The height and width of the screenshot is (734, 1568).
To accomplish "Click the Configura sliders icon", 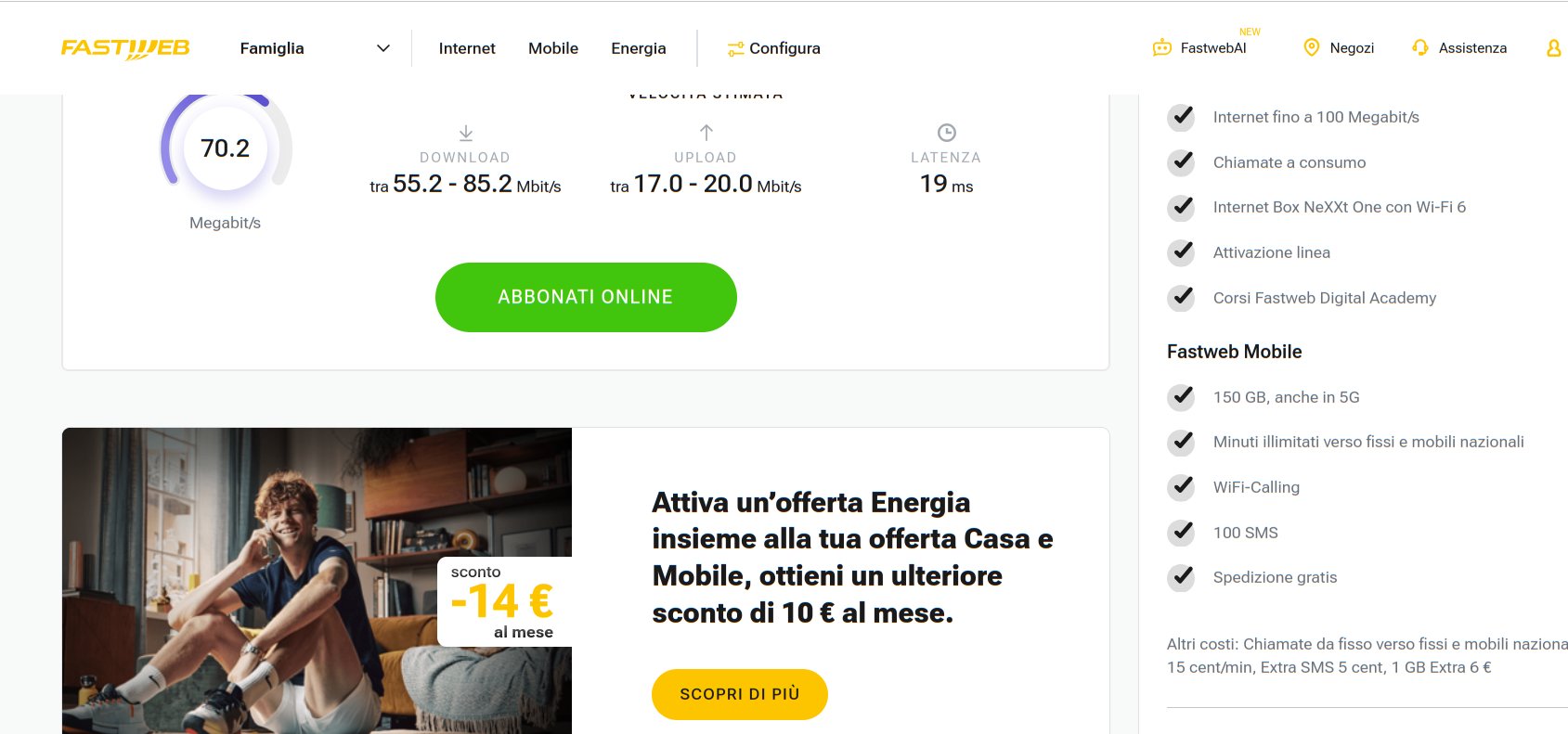I will pos(735,48).
